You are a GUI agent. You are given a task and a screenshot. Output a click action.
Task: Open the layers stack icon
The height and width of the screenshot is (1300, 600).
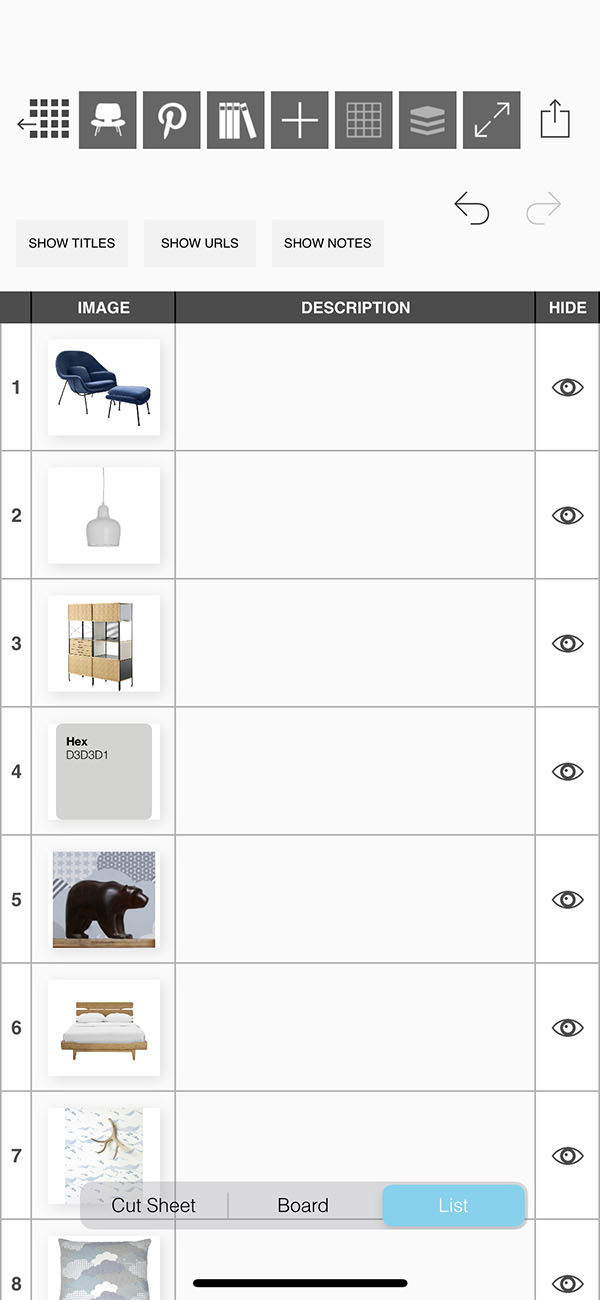(428, 120)
